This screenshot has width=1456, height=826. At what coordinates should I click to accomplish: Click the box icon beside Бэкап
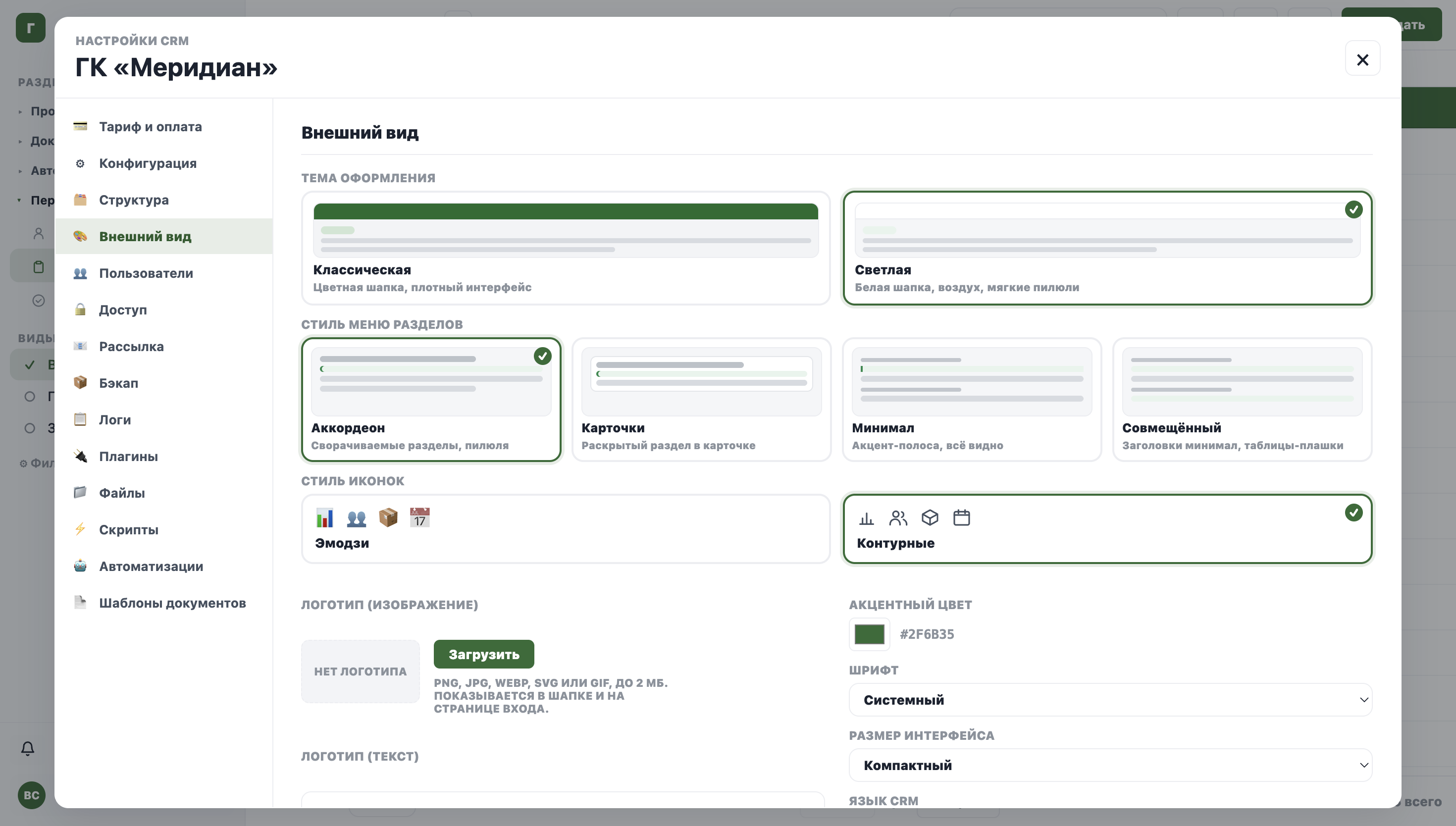[80, 382]
